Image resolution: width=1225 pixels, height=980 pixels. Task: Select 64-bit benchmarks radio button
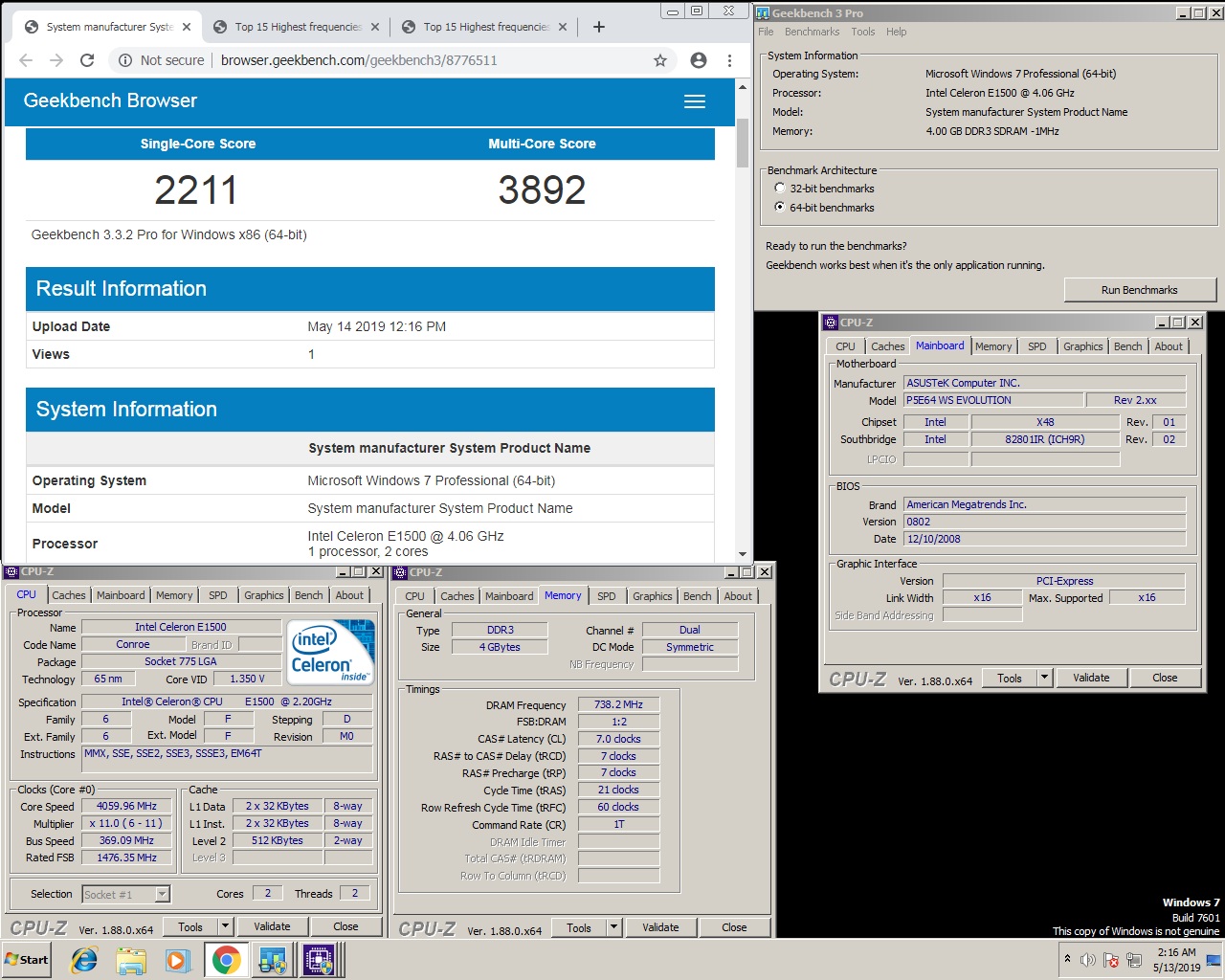[780, 207]
